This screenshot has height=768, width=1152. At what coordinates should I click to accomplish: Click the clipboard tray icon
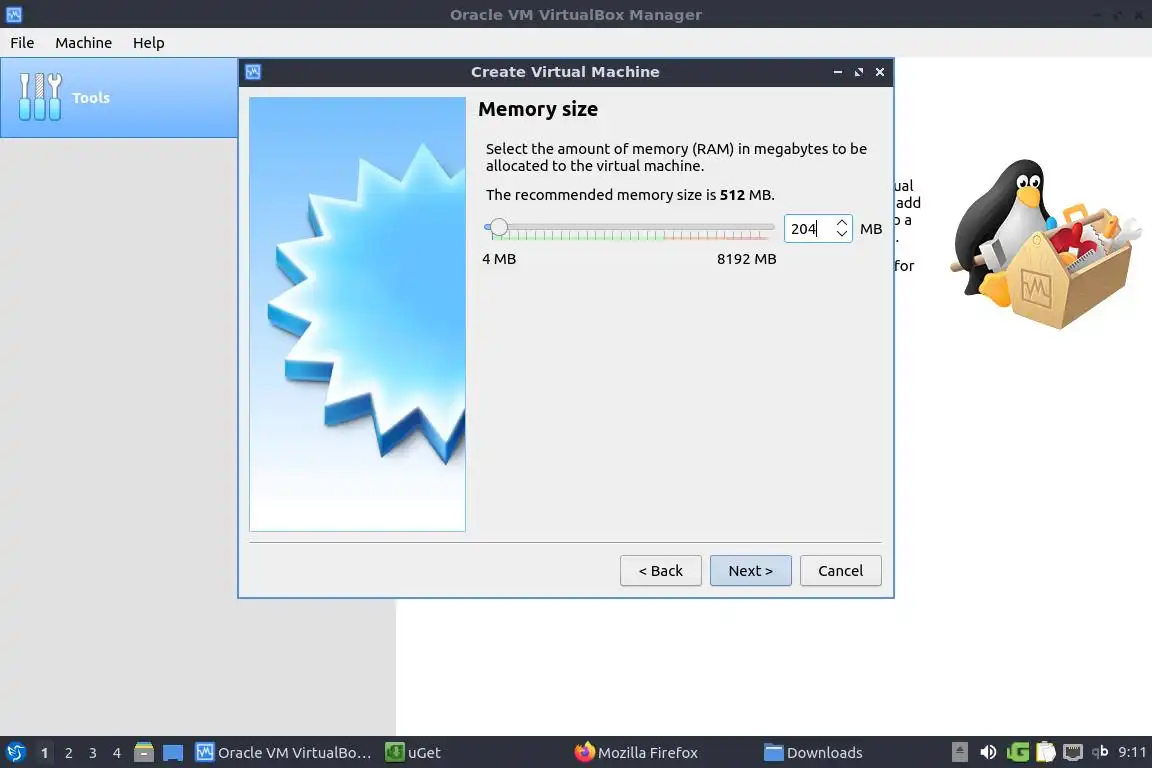pos(1045,753)
